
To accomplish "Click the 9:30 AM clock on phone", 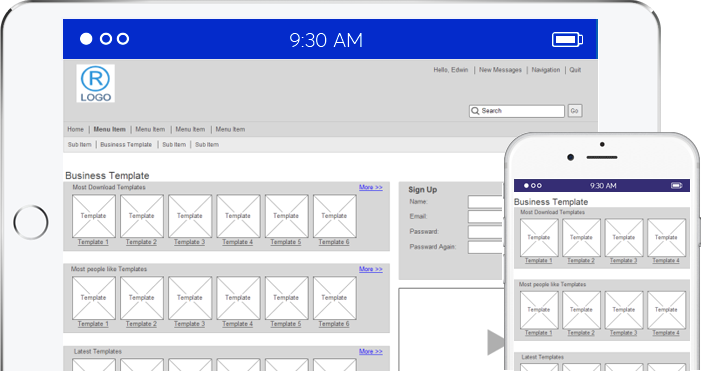I will [x=603, y=186].
